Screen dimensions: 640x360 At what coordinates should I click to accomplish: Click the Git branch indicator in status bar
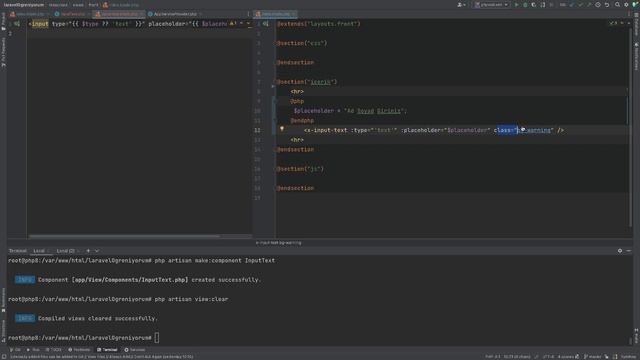point(592,357)
